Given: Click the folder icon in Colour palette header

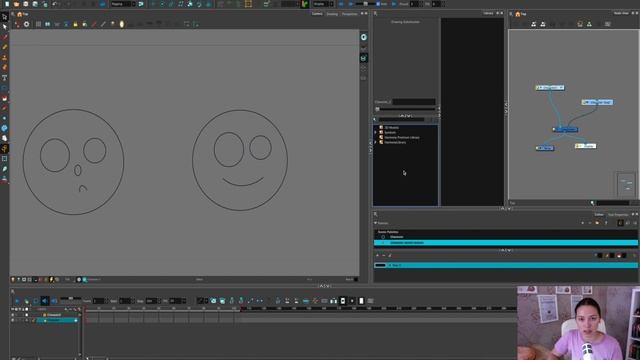Looking at the screenshot, I should pyautogui.click(x=597, y=223).
